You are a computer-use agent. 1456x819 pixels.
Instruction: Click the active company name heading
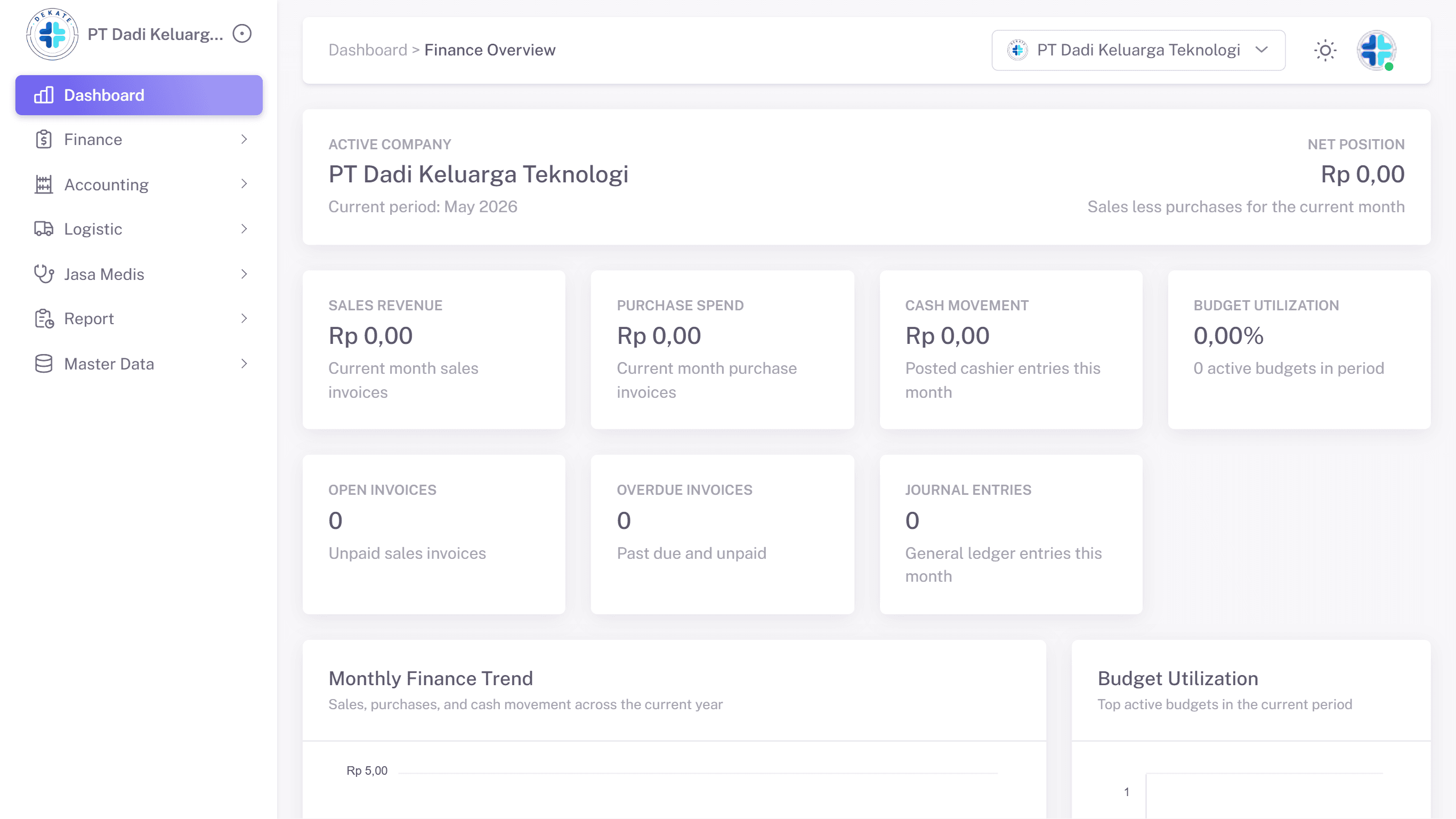click(478, 174)
